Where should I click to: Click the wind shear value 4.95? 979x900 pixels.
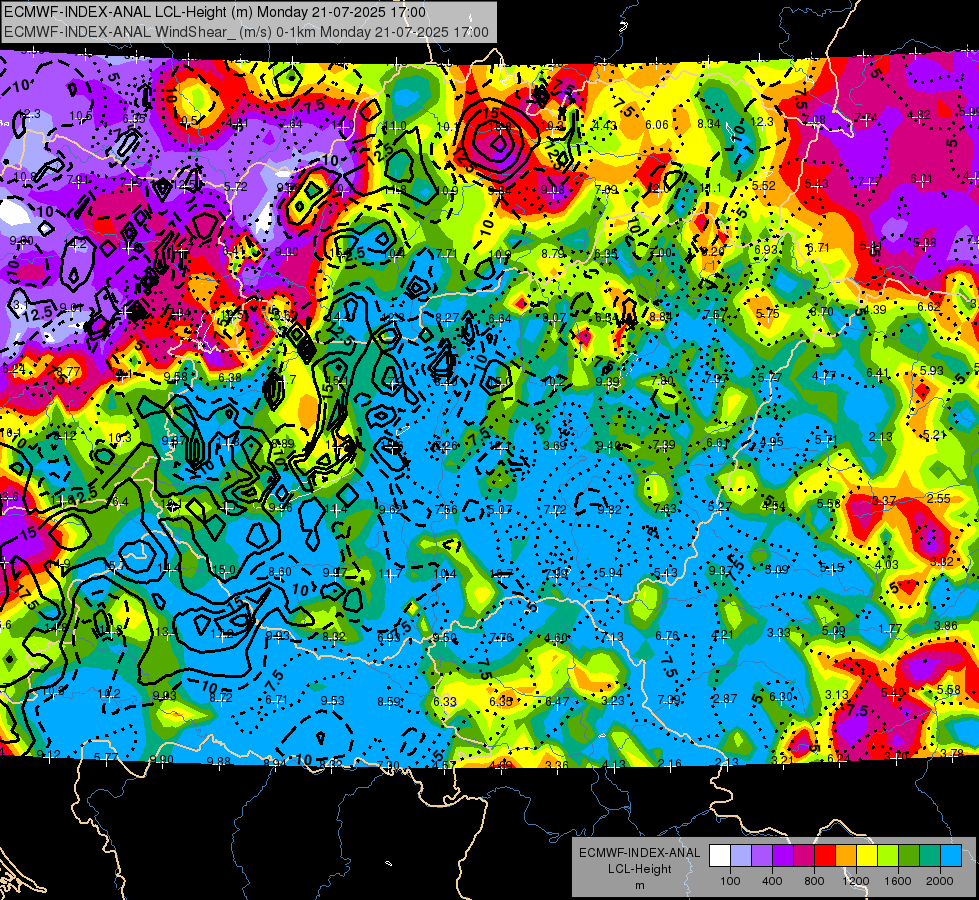click(x=772, y=442)
